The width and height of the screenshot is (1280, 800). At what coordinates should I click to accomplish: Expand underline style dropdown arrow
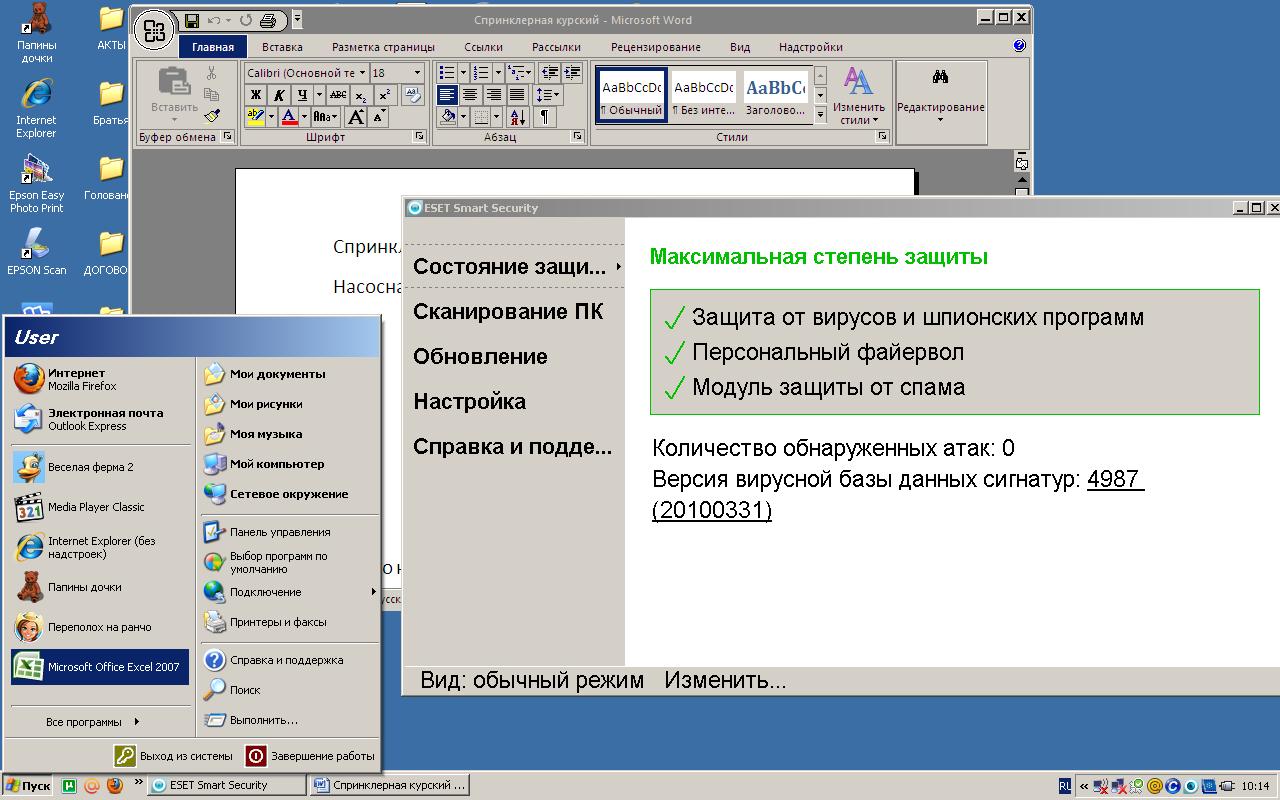[x=319, y=95]
